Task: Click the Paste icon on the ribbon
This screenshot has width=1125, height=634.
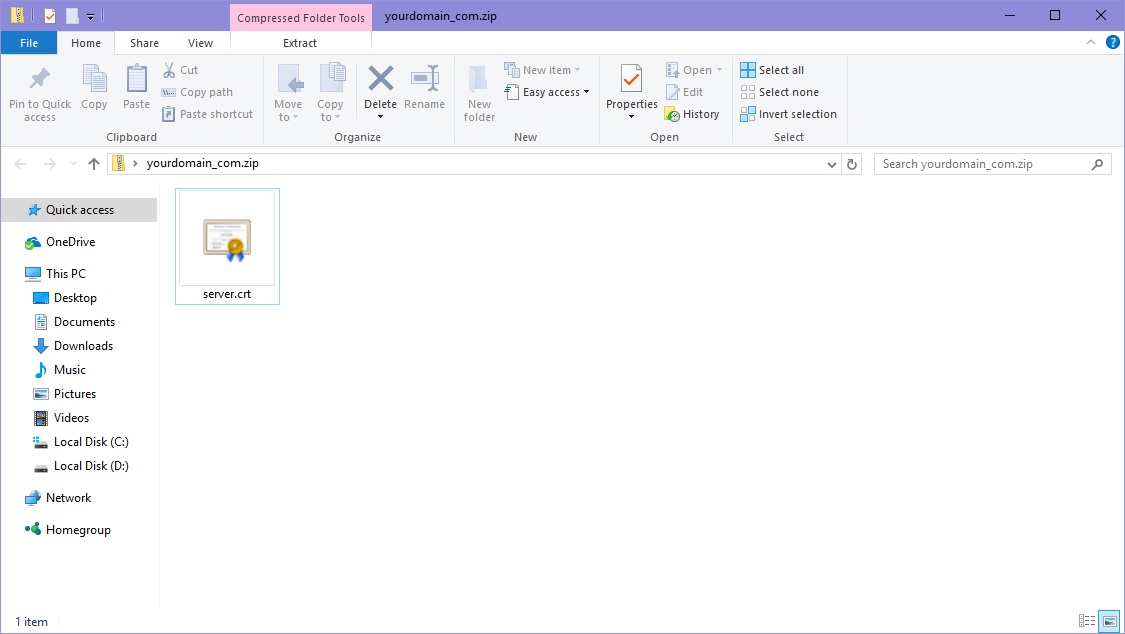Action: coord(136,90)
